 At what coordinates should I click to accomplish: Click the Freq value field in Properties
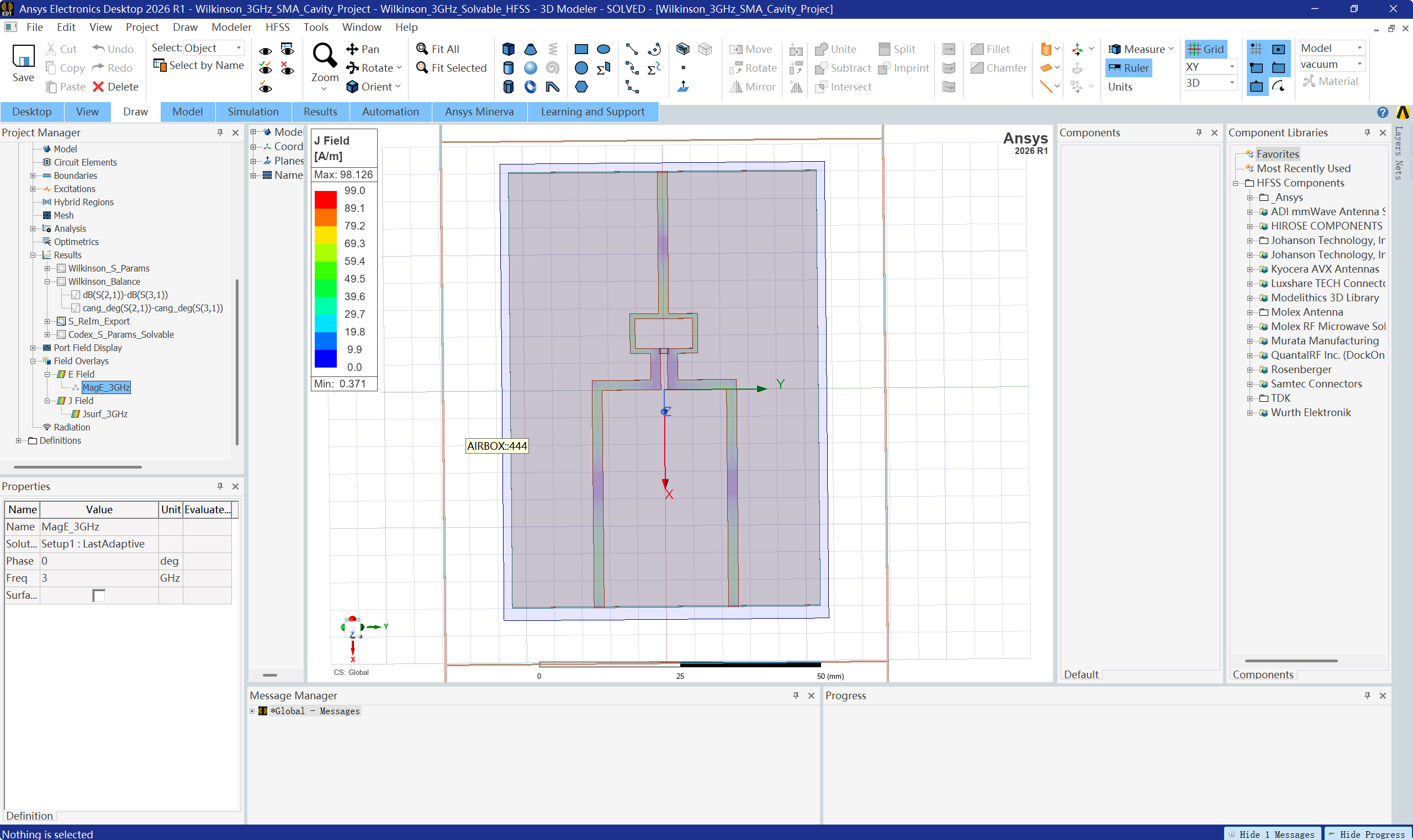(x=99, y=578)
